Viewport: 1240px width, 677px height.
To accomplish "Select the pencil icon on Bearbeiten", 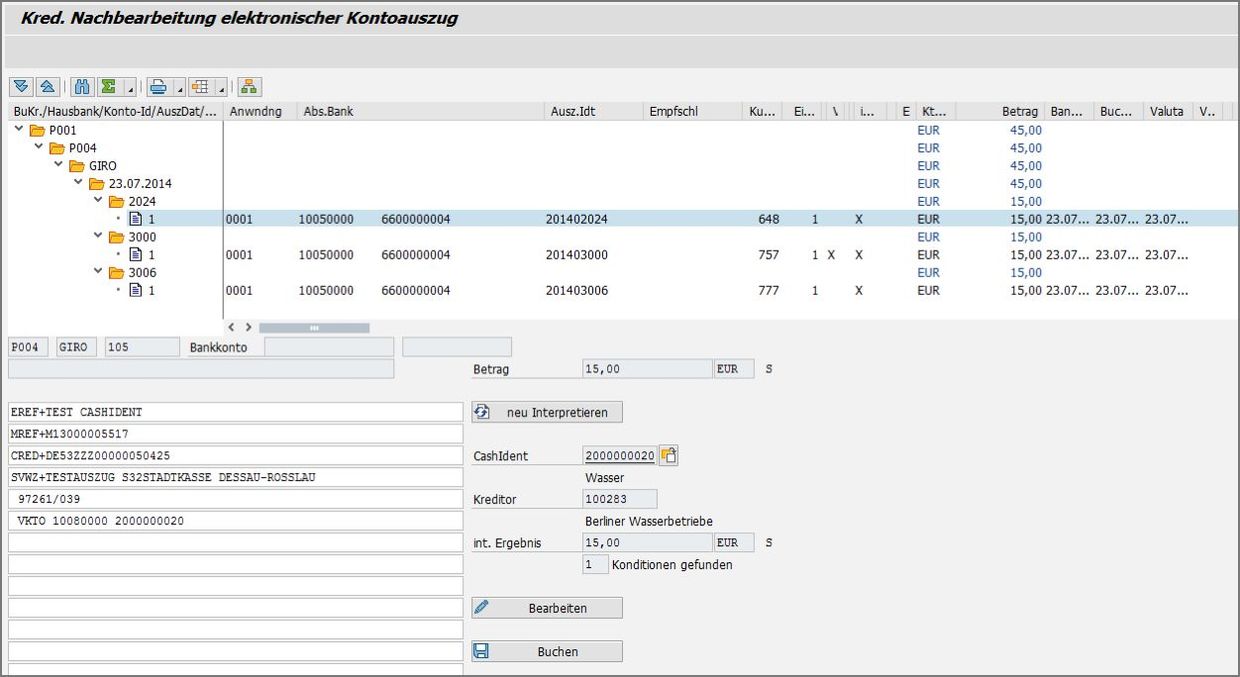I will click(483, 607).
